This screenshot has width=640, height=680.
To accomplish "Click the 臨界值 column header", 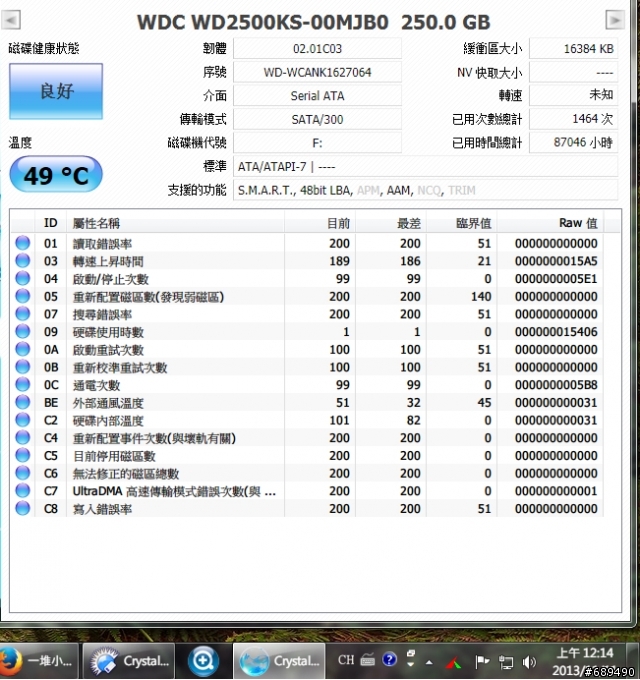I will click(x=462, y=223).
